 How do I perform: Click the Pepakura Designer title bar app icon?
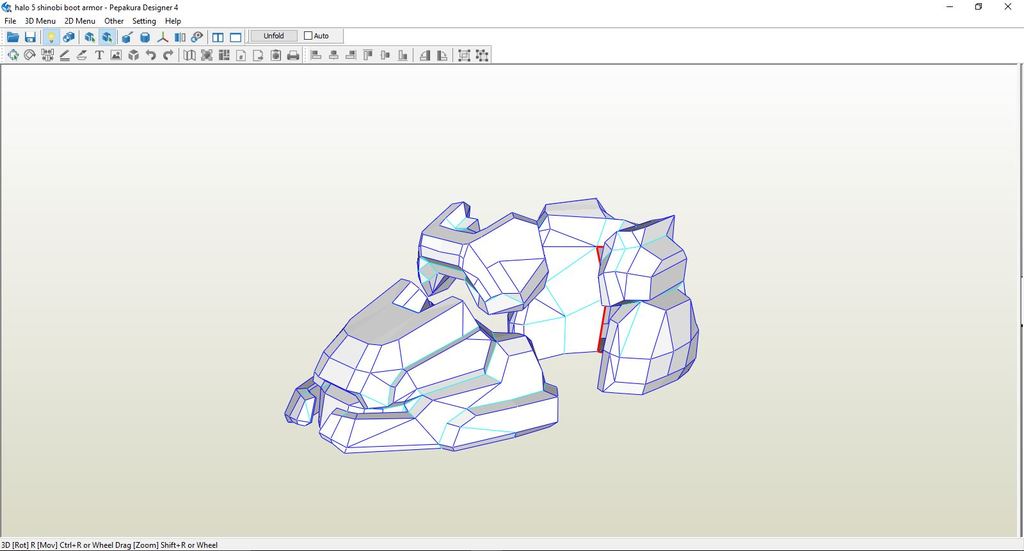coord(7,7)
